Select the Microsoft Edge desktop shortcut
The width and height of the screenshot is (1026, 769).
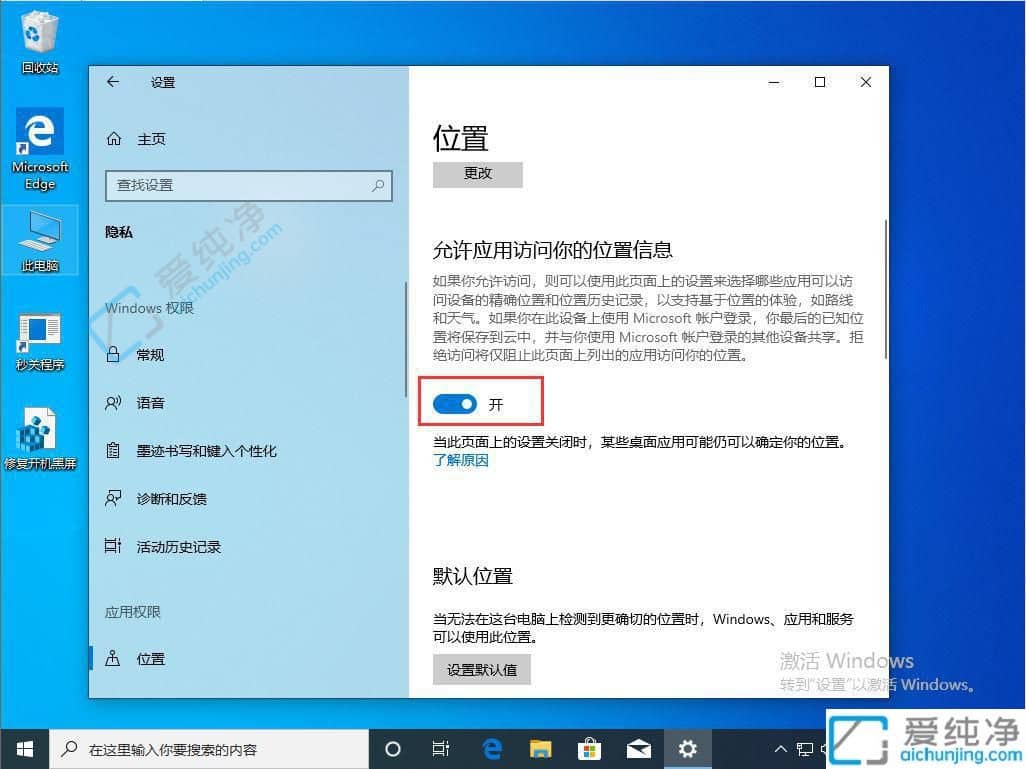click(40, 150)
